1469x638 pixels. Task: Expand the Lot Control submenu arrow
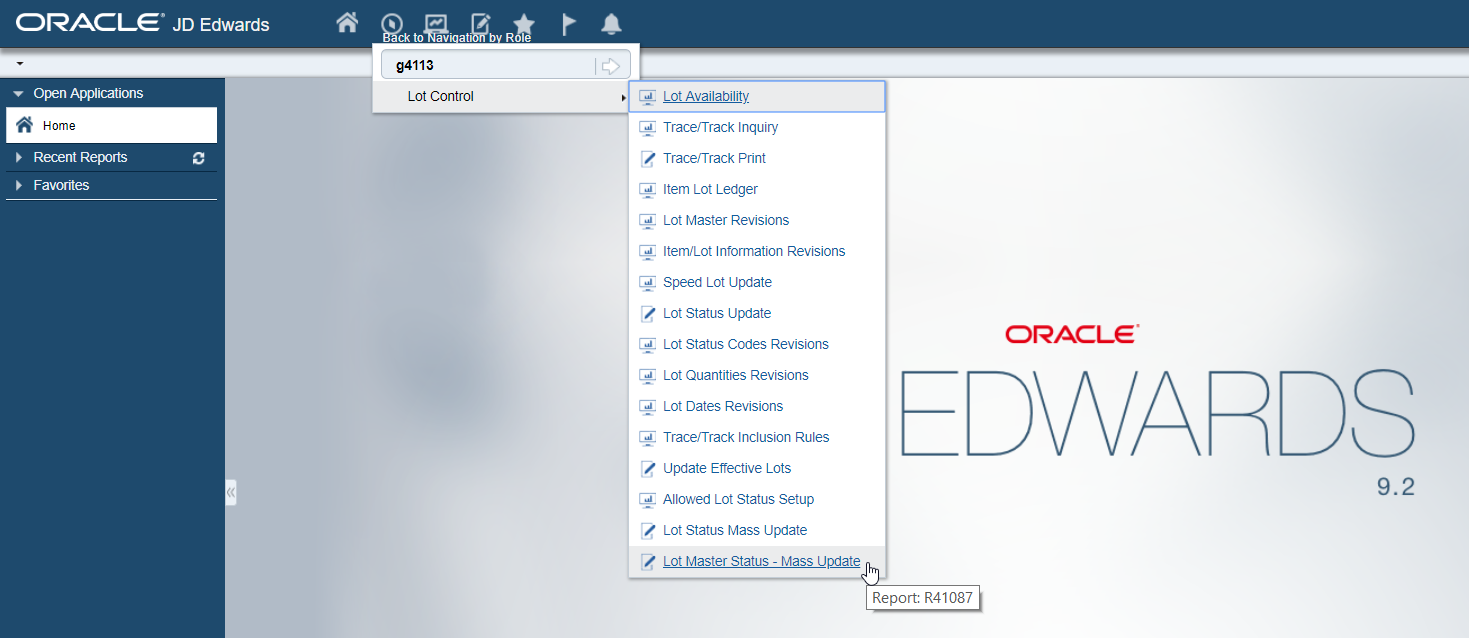(624, 97)
